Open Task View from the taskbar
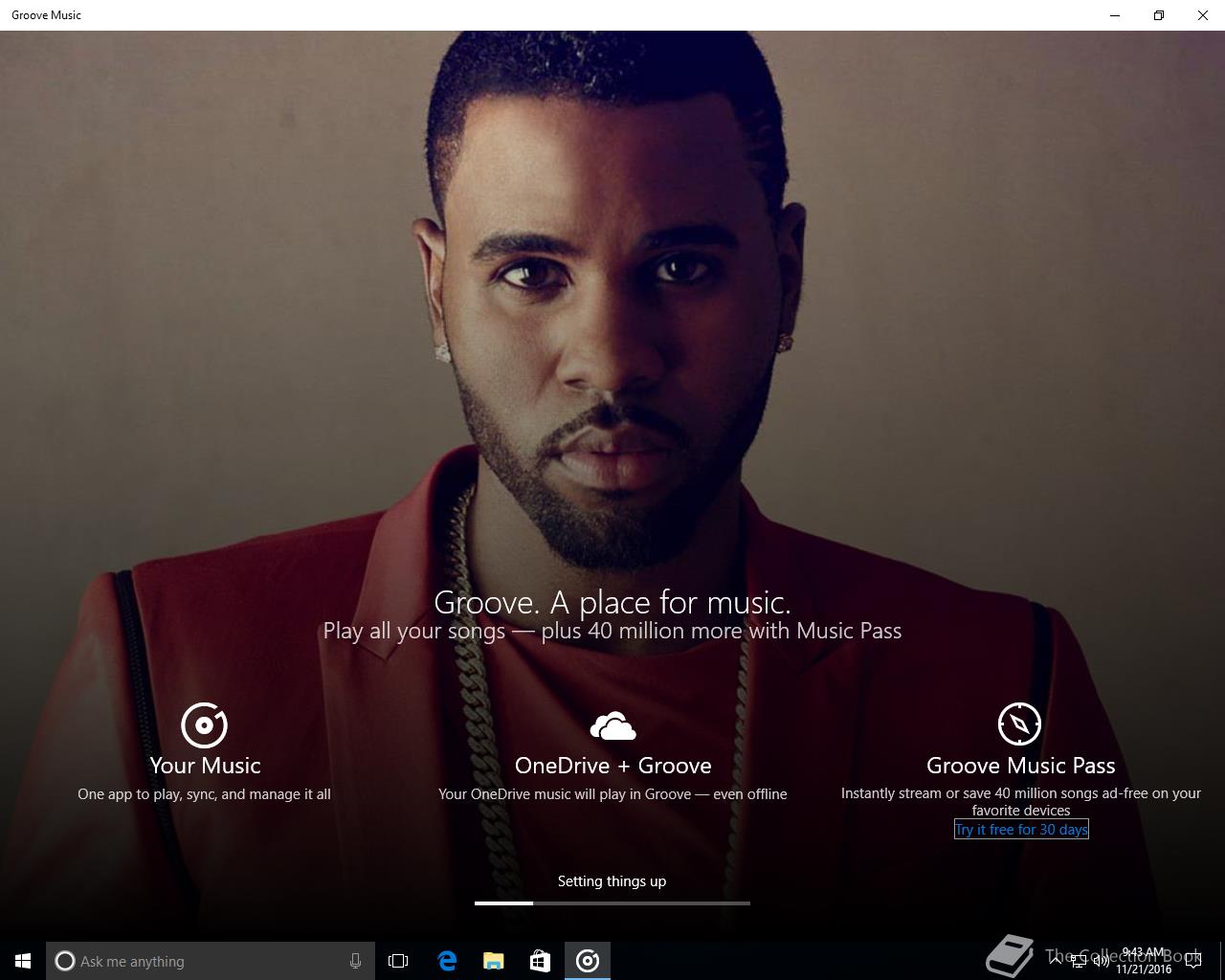This screenshot has height=980, width=1225. coord(398,961)
